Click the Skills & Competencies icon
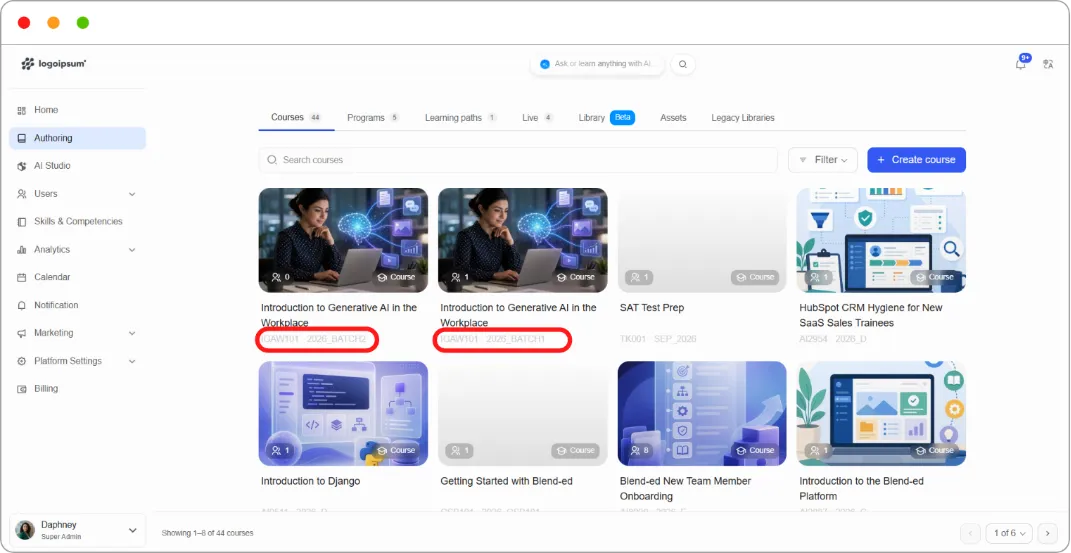 21,221
